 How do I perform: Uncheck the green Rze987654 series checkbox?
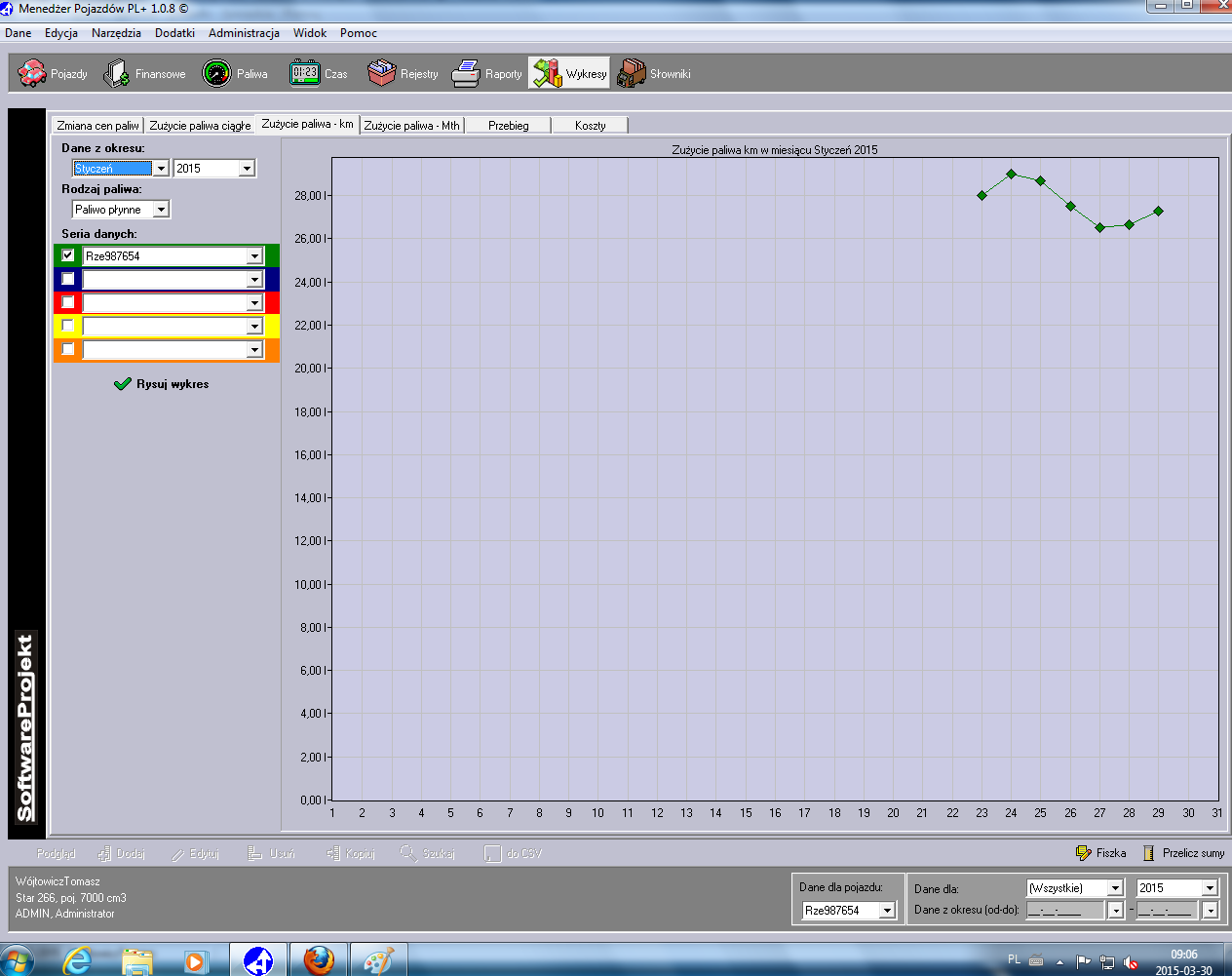point(68,255)
